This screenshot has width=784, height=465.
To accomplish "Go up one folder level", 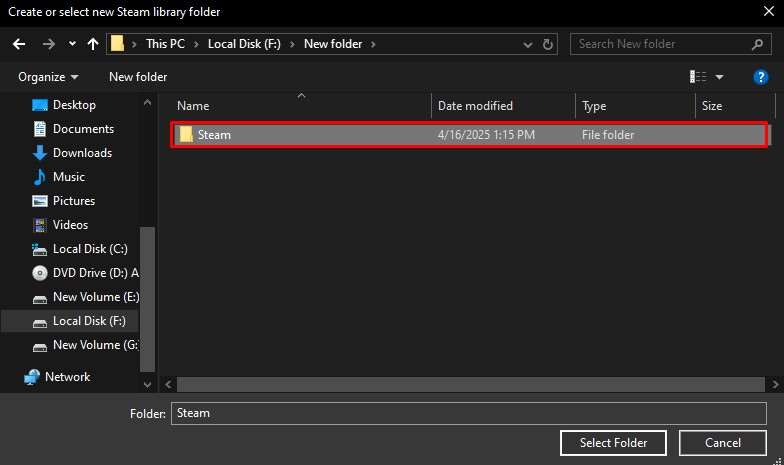I will [92, 44].
